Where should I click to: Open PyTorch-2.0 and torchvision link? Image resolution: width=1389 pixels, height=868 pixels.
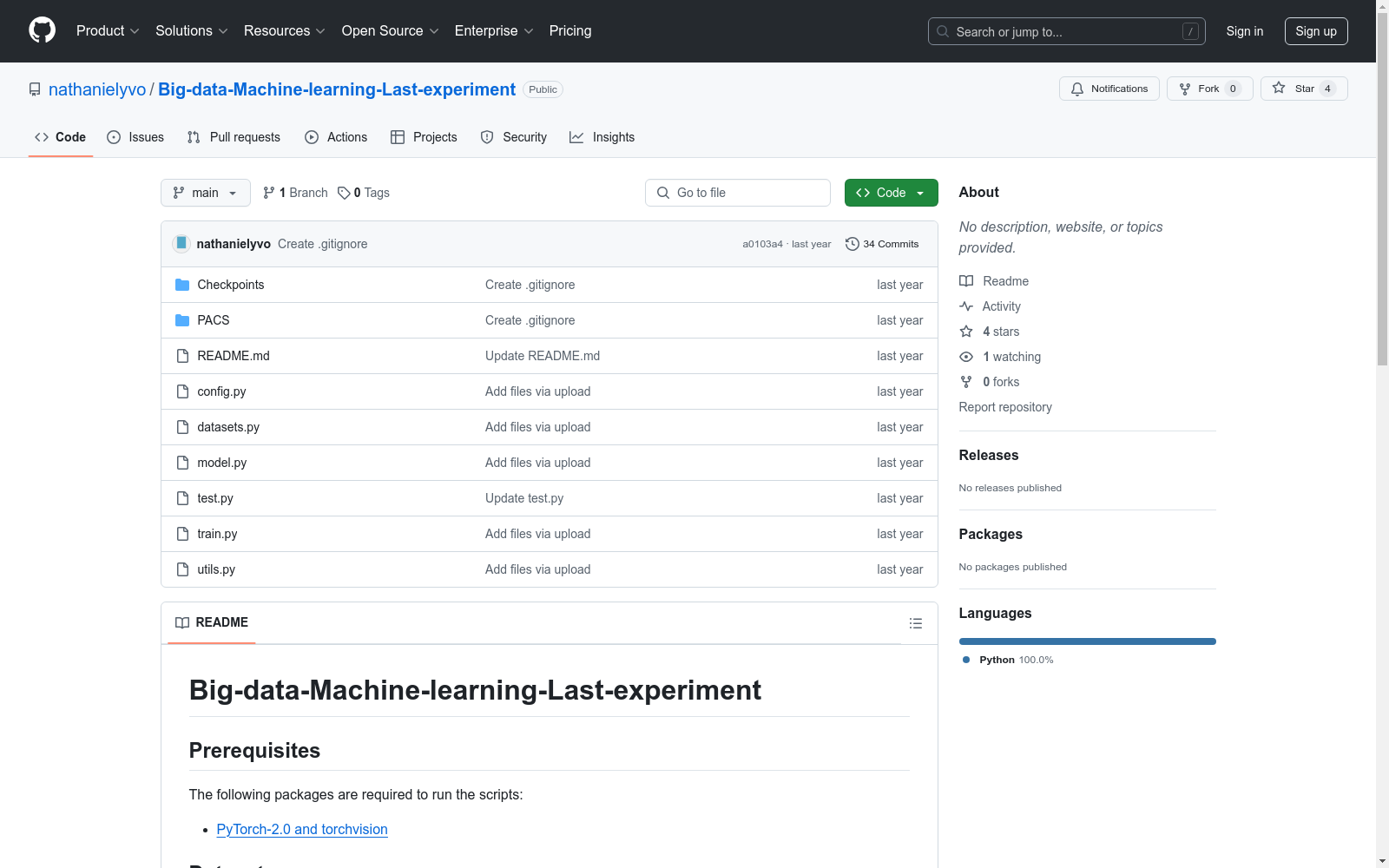pyautogui.click(x=302, y=829)
